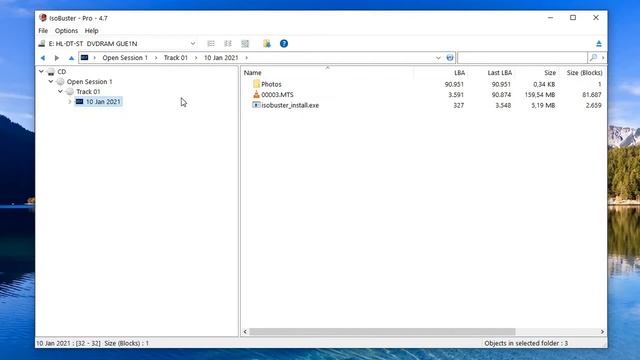The height and width of the screenshot is (360, 640).
Task: Select Track 01 in breadcrumb
Action: tap(176, 58)
